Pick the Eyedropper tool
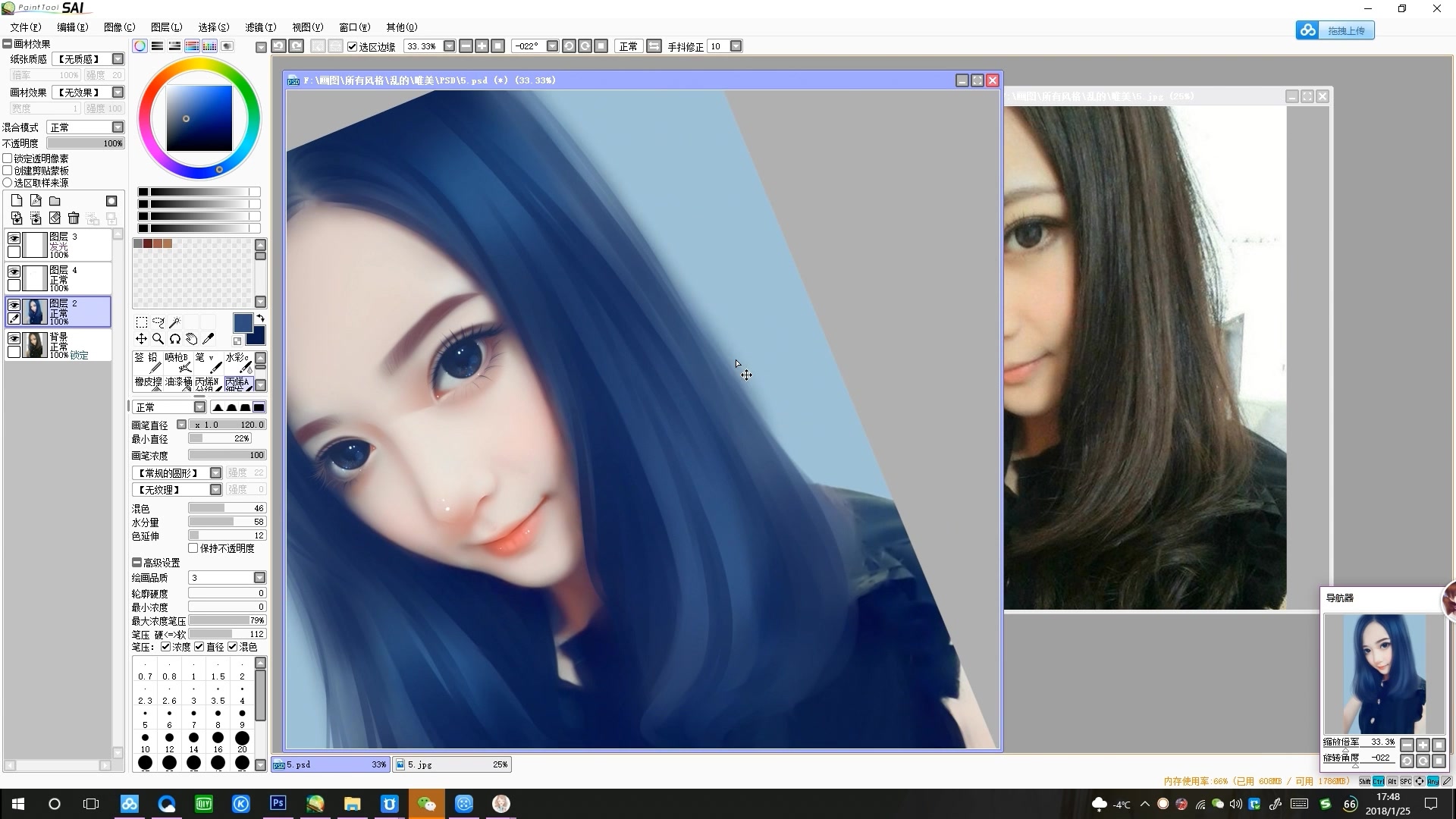1456x819 pixels. click(209, 339)
